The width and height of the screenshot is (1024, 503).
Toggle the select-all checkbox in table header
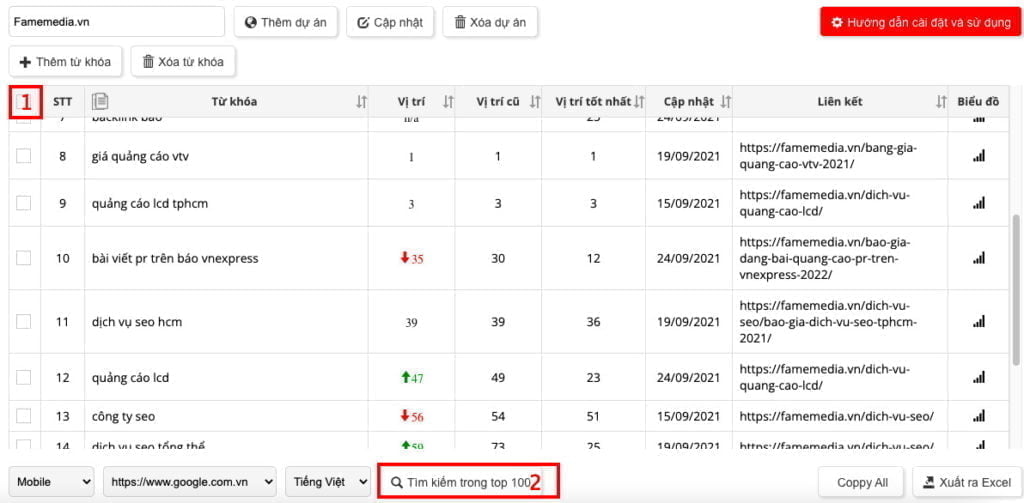[x=24, y=102]
